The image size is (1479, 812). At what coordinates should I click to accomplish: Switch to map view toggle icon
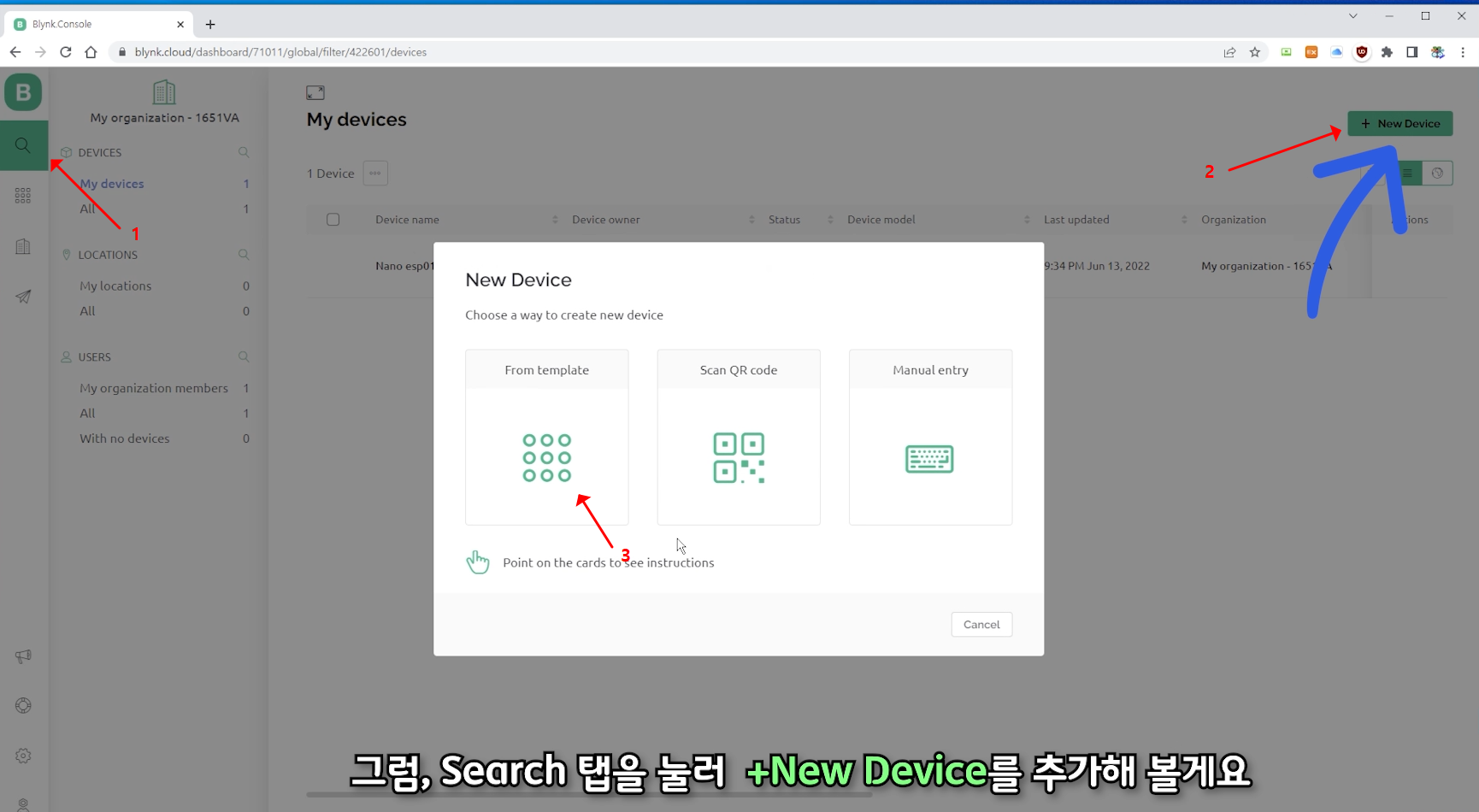click(x=1437, y=174)
